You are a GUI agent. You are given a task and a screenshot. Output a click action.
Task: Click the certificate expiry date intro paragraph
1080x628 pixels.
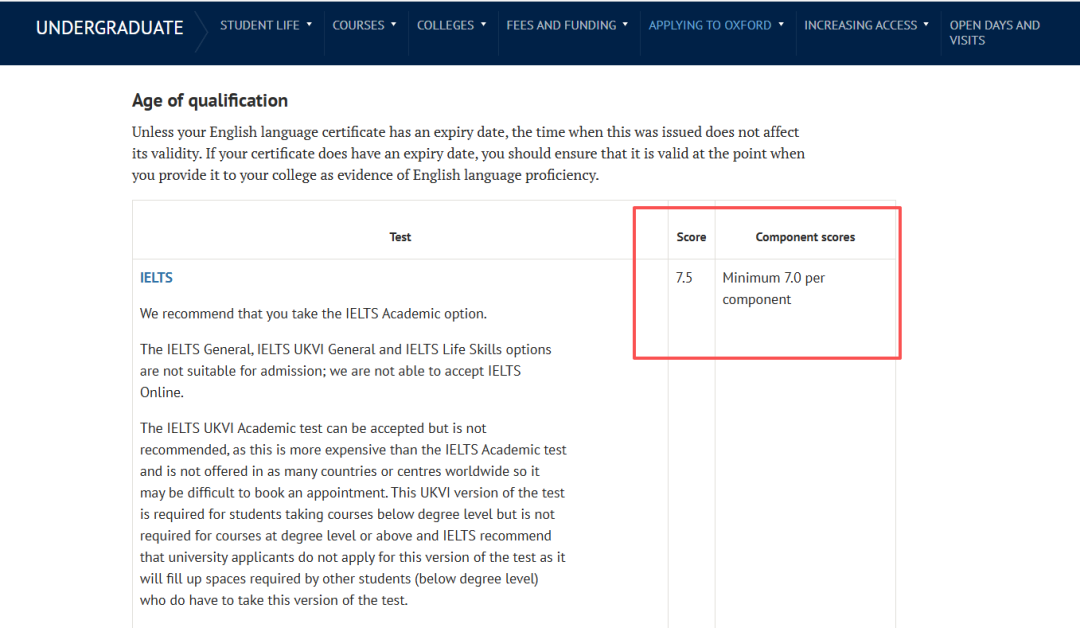coord(468,153)
